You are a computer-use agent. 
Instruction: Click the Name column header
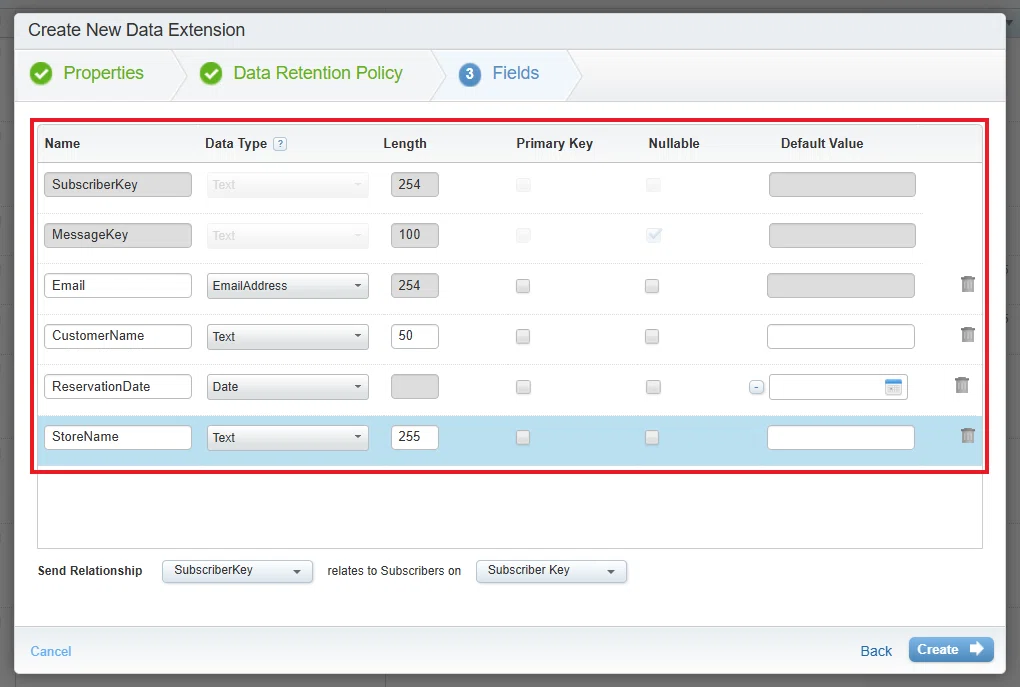62,143
